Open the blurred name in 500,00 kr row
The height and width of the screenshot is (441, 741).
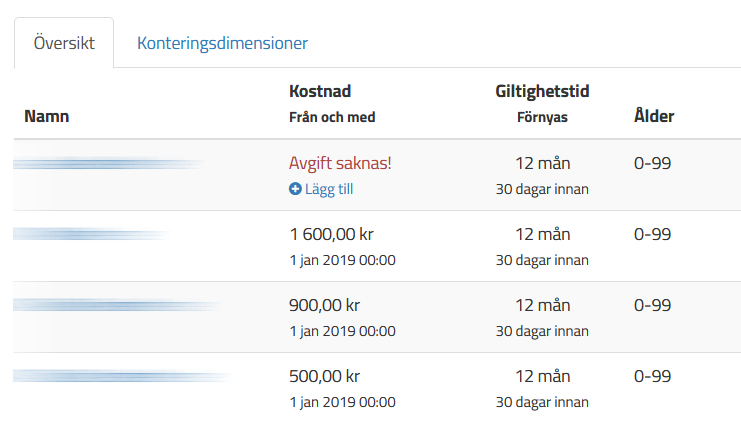click(x=123, y=376)
